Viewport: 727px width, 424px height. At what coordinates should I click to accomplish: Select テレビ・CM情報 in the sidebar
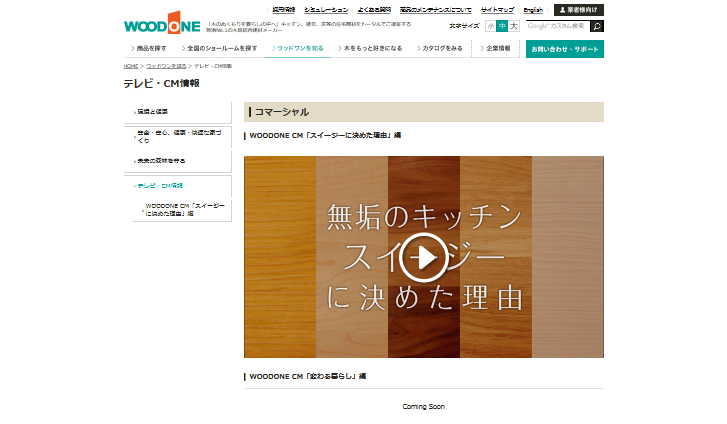[178, 186]
